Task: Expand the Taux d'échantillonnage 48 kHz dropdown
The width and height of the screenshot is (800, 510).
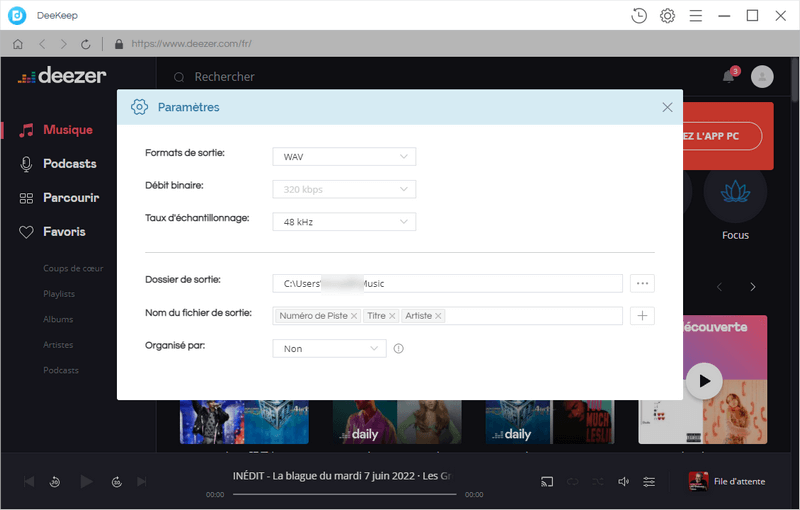Action: tap(344, 222)
